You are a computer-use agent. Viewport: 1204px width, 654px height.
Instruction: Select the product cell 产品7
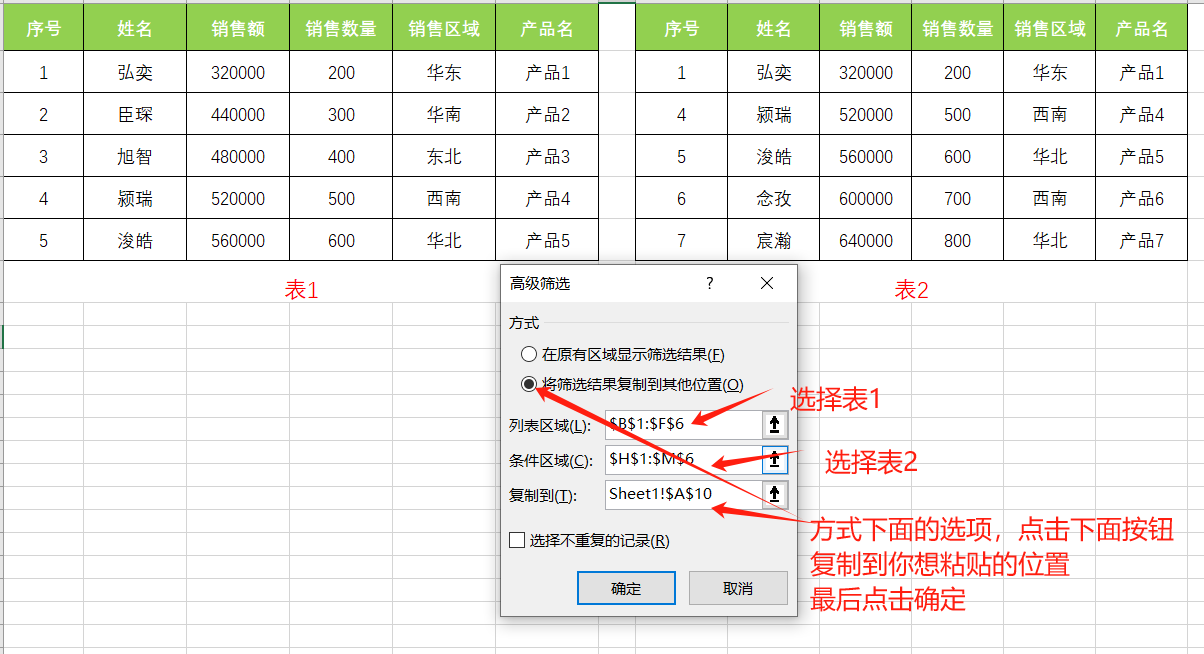pos(1141,241)
